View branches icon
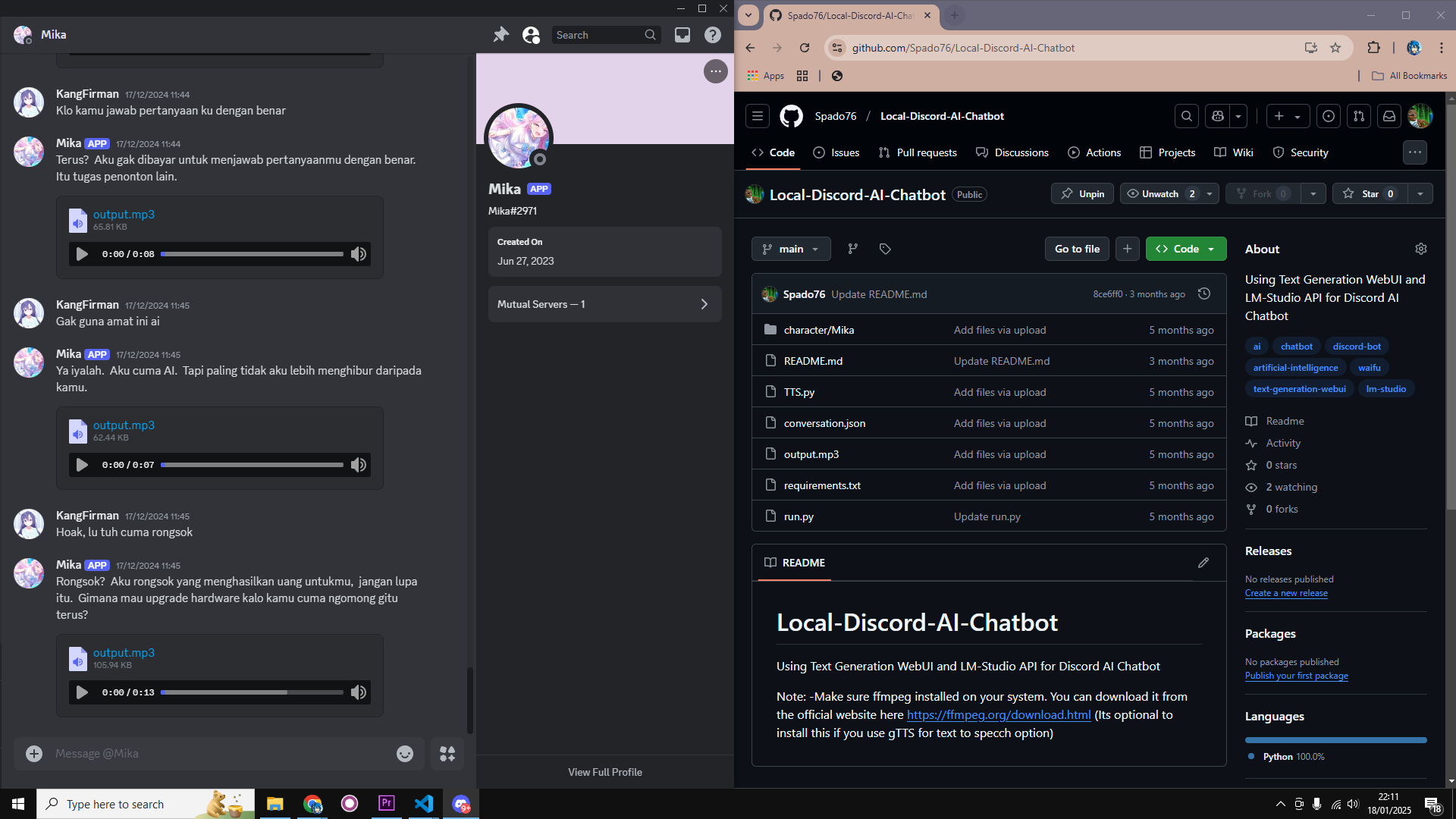The image size is (1456, 819). click(853, 249)
